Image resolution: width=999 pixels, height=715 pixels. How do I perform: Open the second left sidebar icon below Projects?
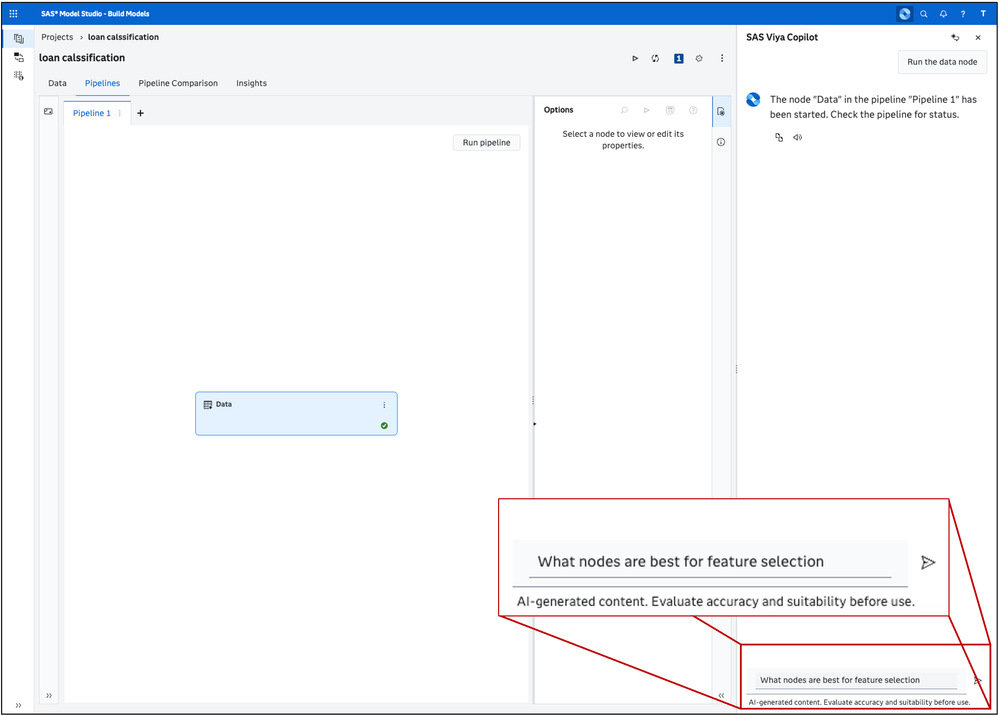pyautogui.click(x=18, y=57)
